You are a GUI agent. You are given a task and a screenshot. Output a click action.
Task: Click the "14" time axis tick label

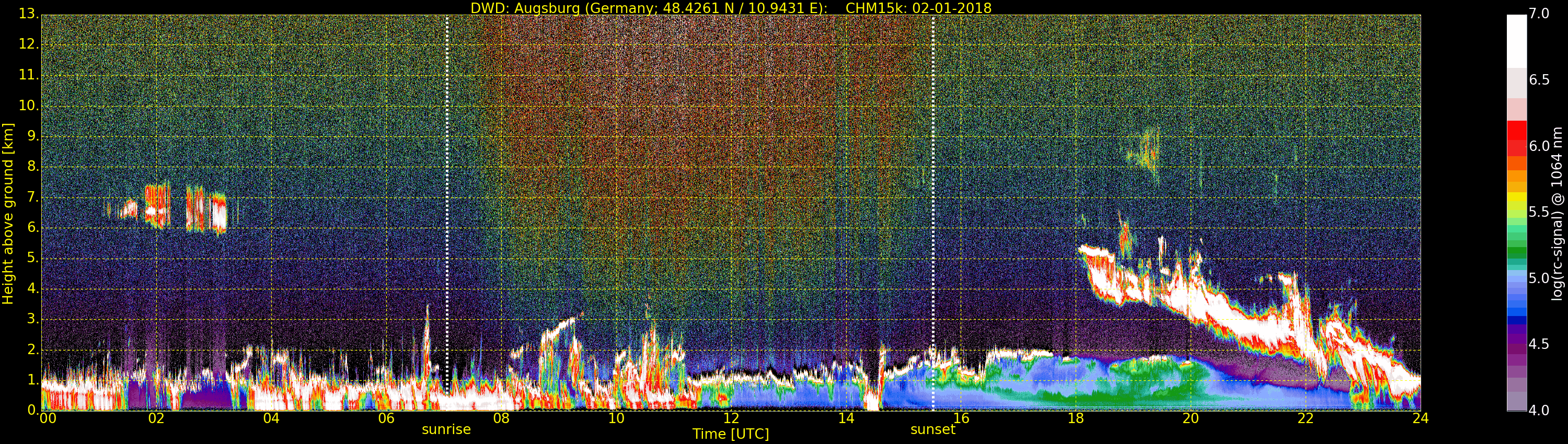[x=846, y=418]
